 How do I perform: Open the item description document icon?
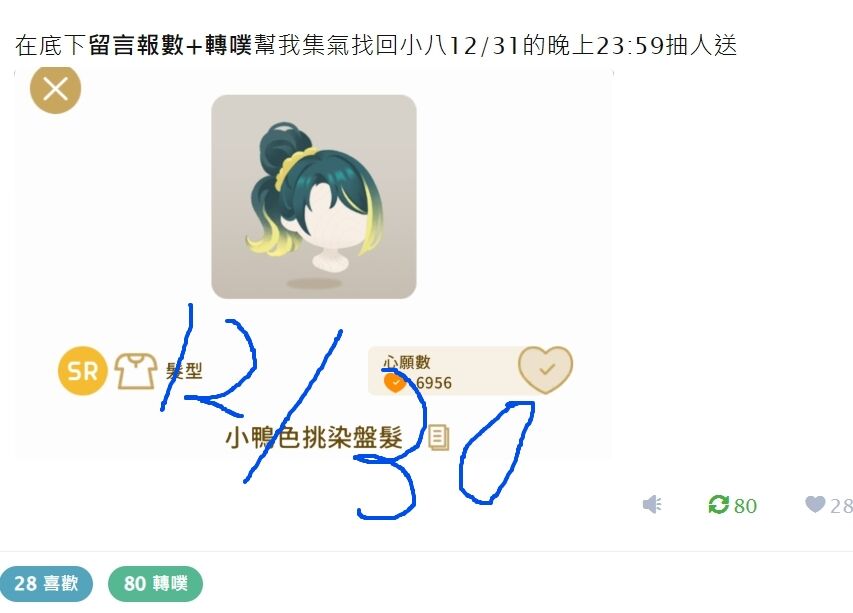point(439,437)
